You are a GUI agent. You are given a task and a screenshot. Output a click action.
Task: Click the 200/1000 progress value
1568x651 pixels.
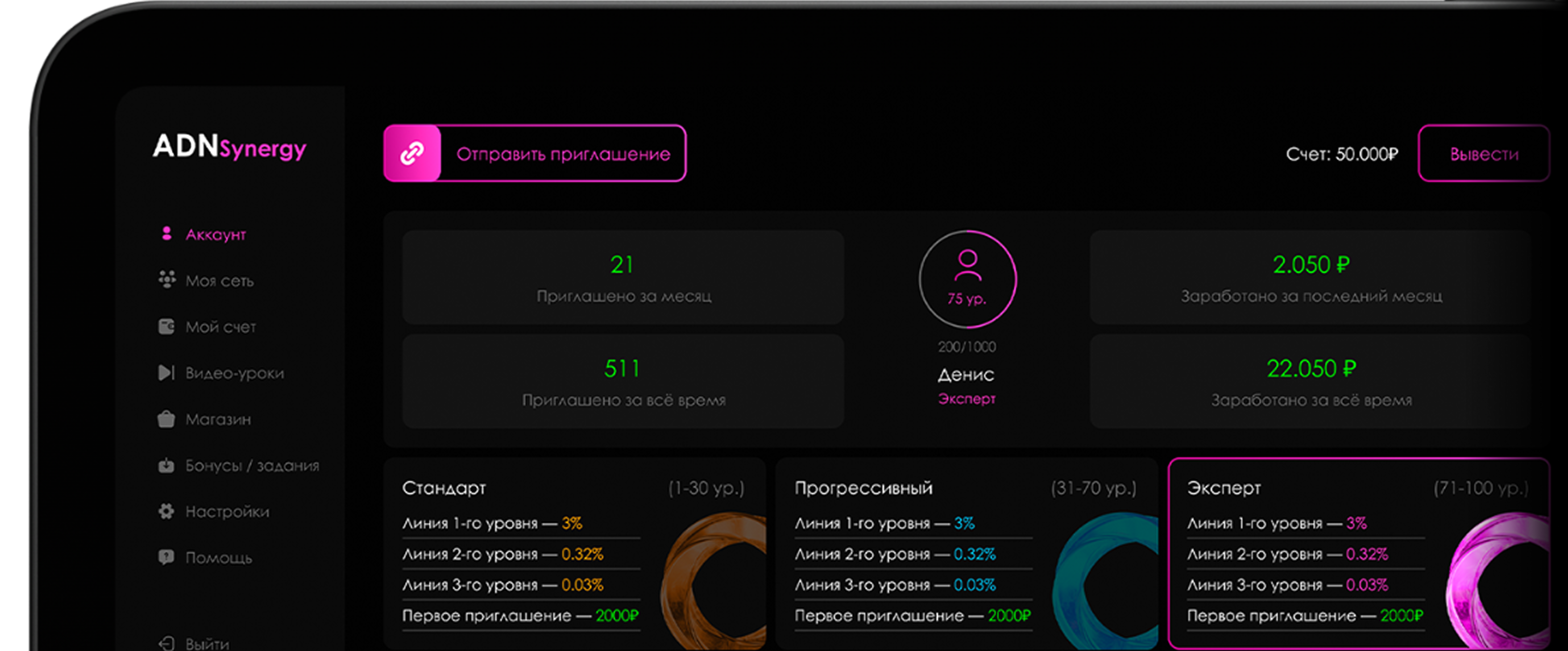967,347
